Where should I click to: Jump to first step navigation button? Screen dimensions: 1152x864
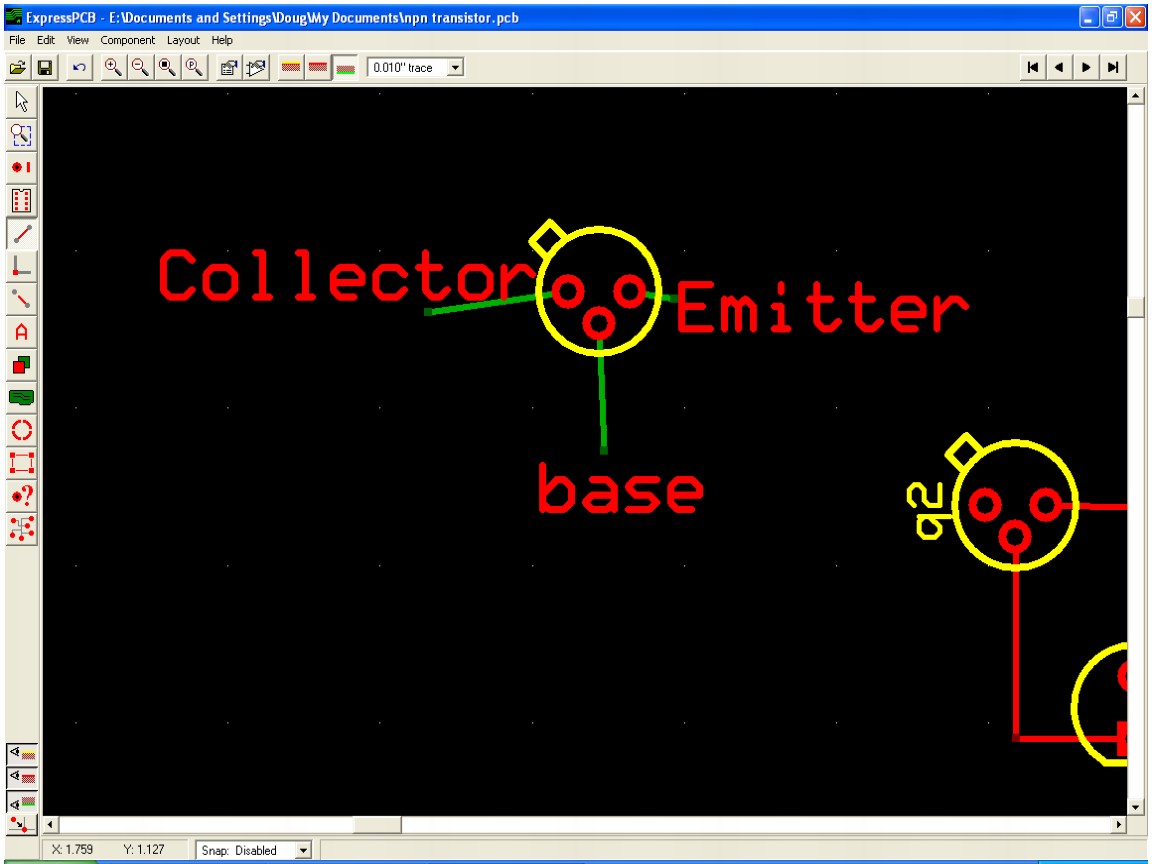click(x=1033, y=68)
